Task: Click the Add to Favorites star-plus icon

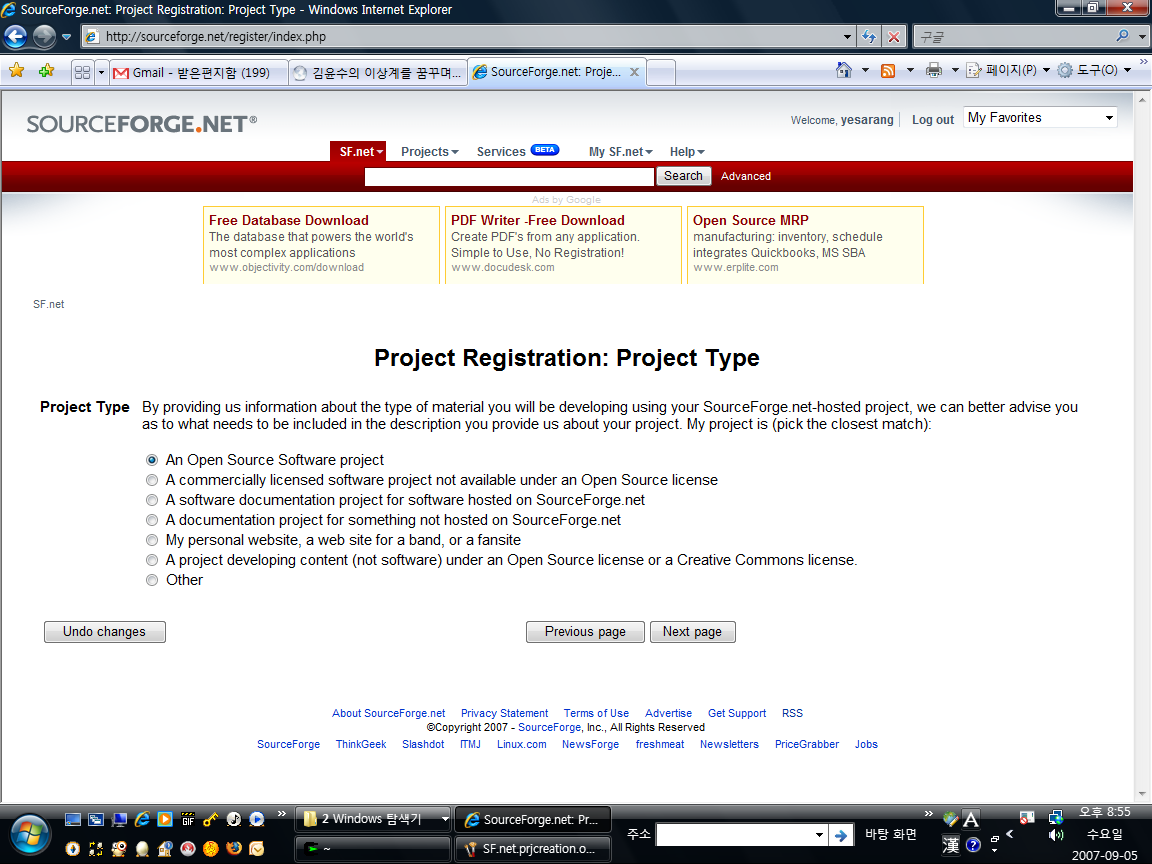Action: (46, 71)
